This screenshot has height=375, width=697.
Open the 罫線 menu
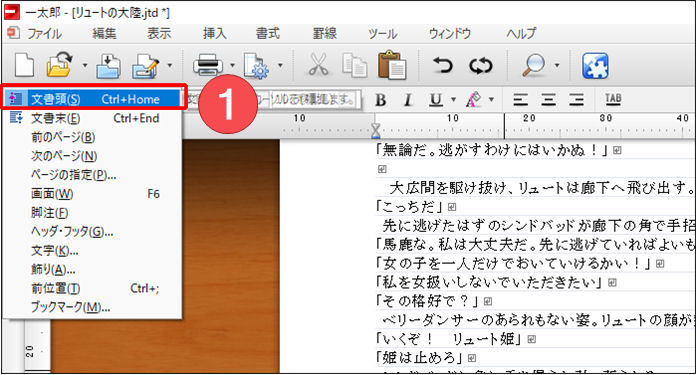point(324,34)
